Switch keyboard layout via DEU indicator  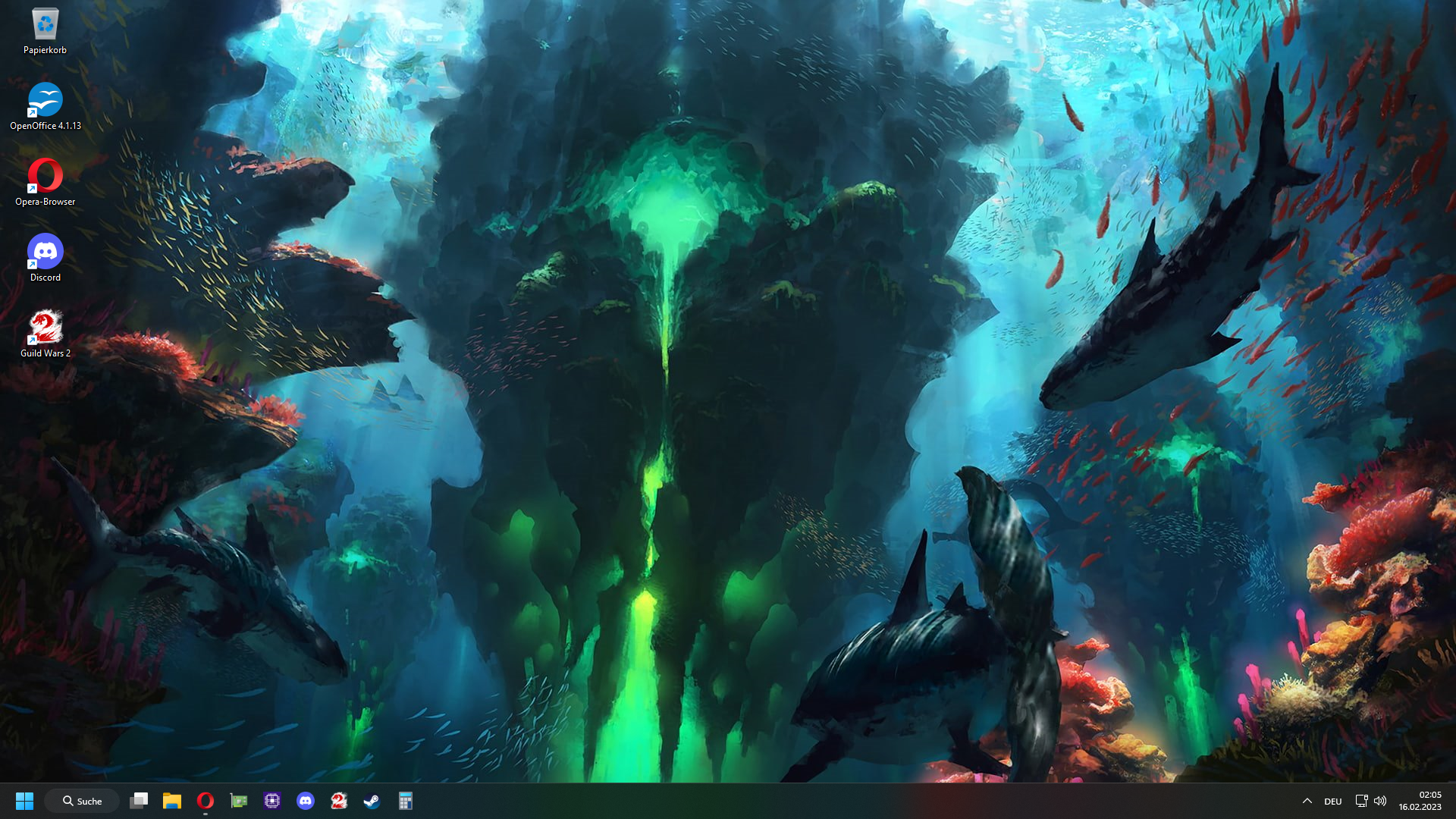1332,801
